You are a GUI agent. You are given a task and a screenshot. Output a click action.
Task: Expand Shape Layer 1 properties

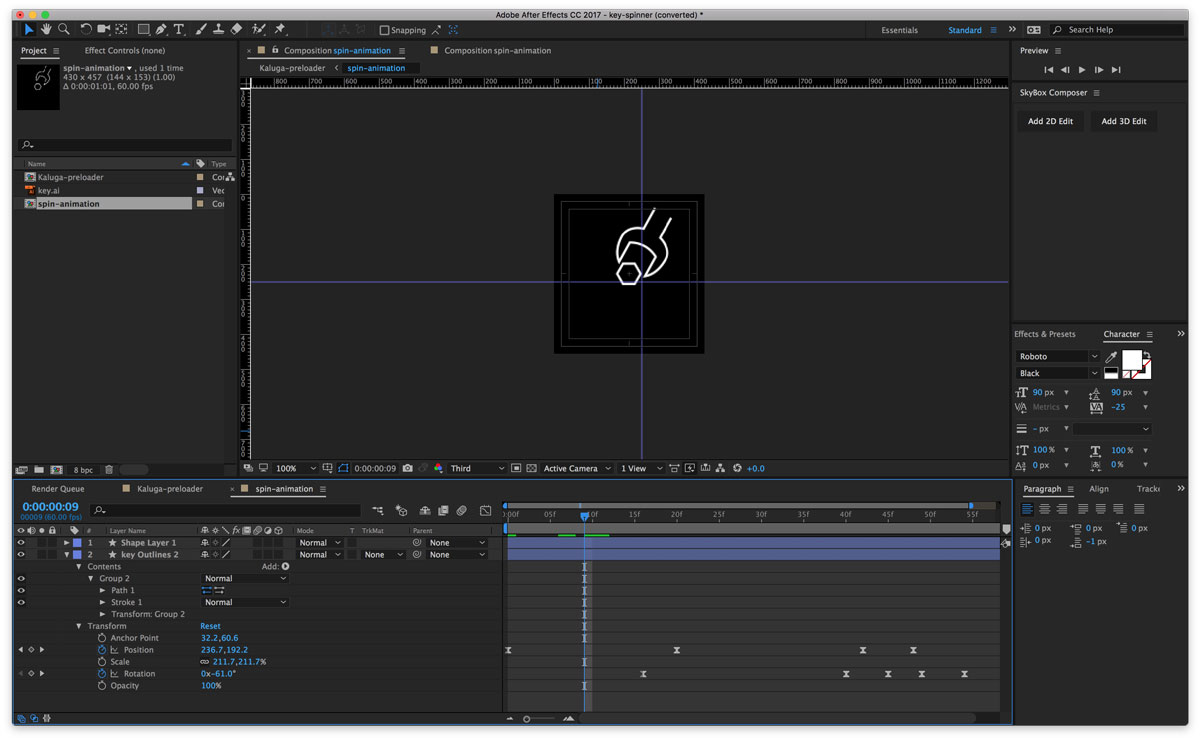tap(67, 543)
